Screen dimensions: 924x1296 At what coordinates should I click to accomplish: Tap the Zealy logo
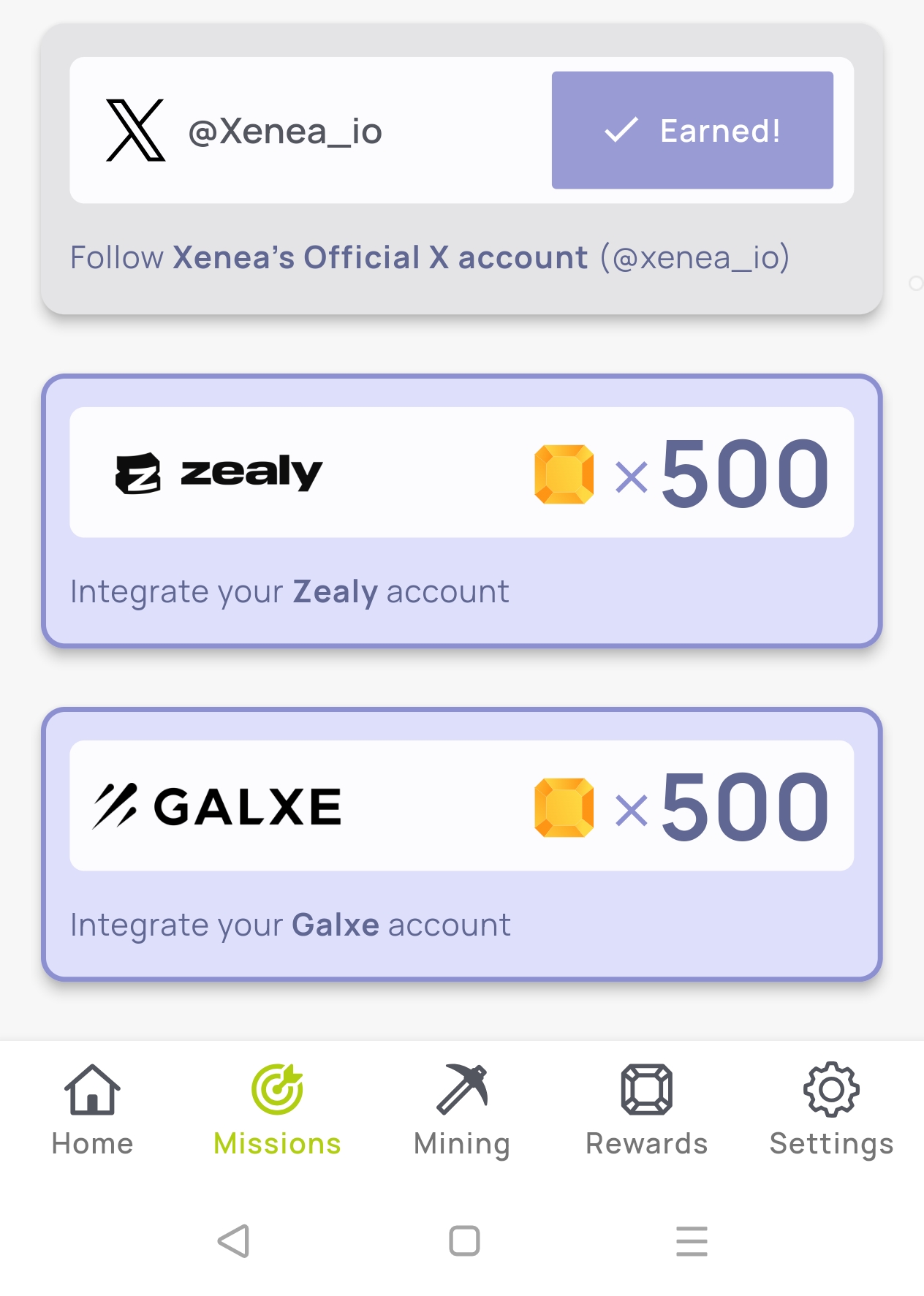219,473
